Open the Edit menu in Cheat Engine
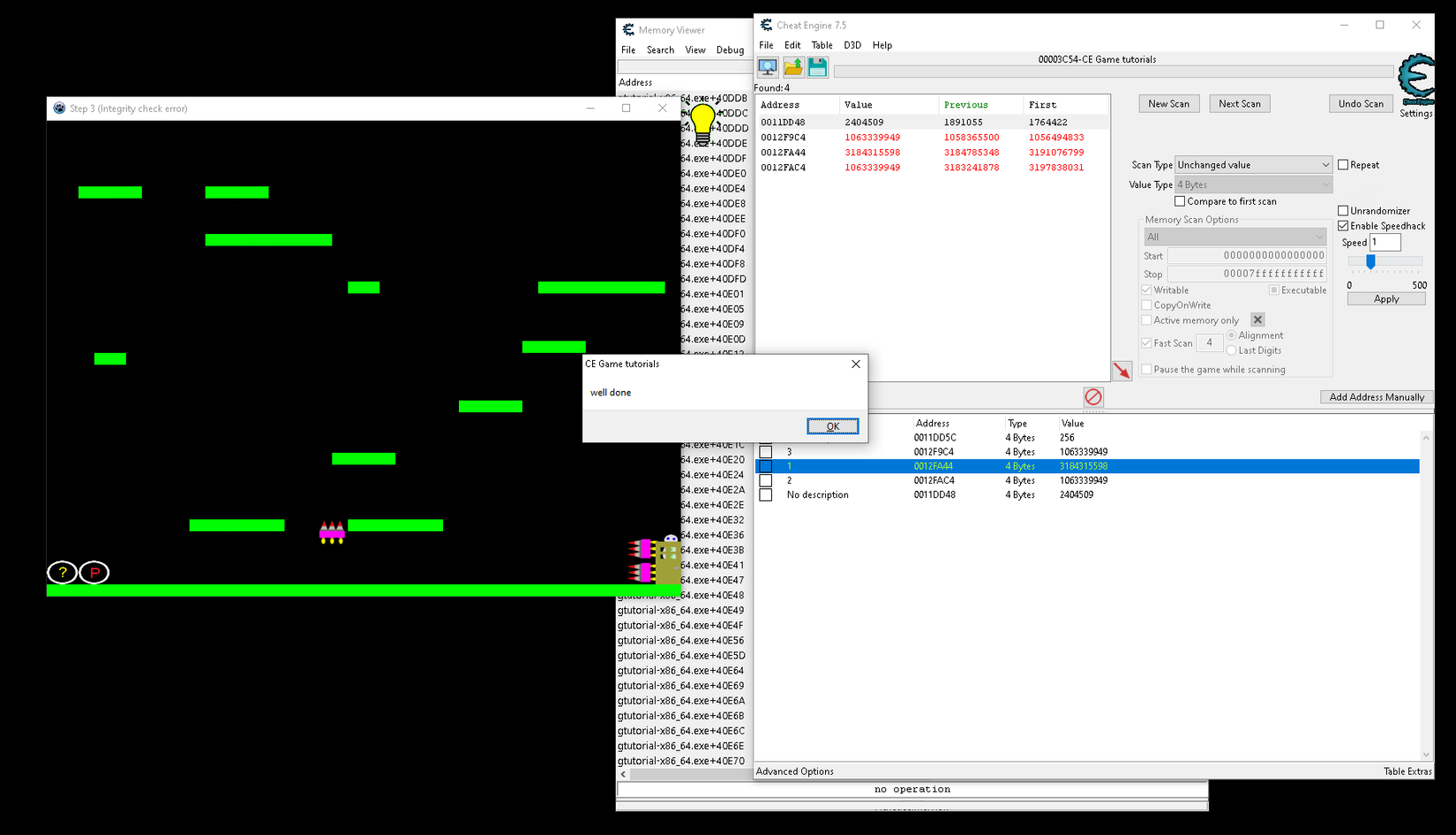The image size is (1456, 835). click(792, 45)
